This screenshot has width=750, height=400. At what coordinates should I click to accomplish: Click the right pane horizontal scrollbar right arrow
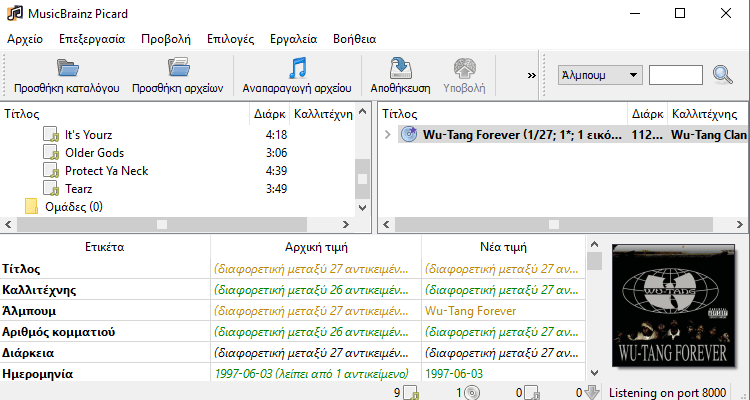[739, 224]
